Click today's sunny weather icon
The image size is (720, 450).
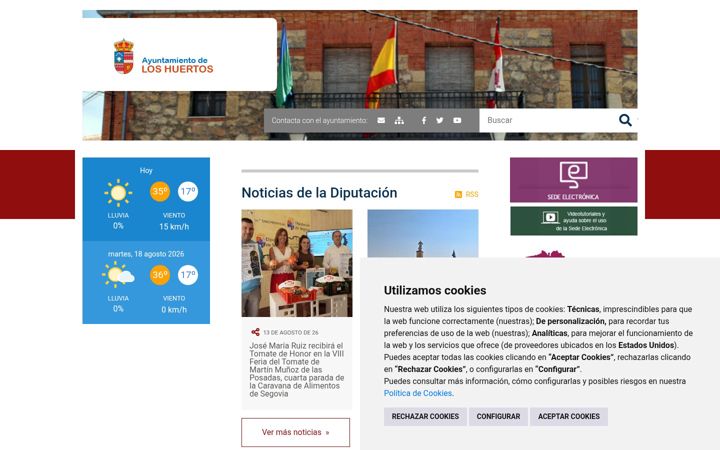(x=118, y=192)
